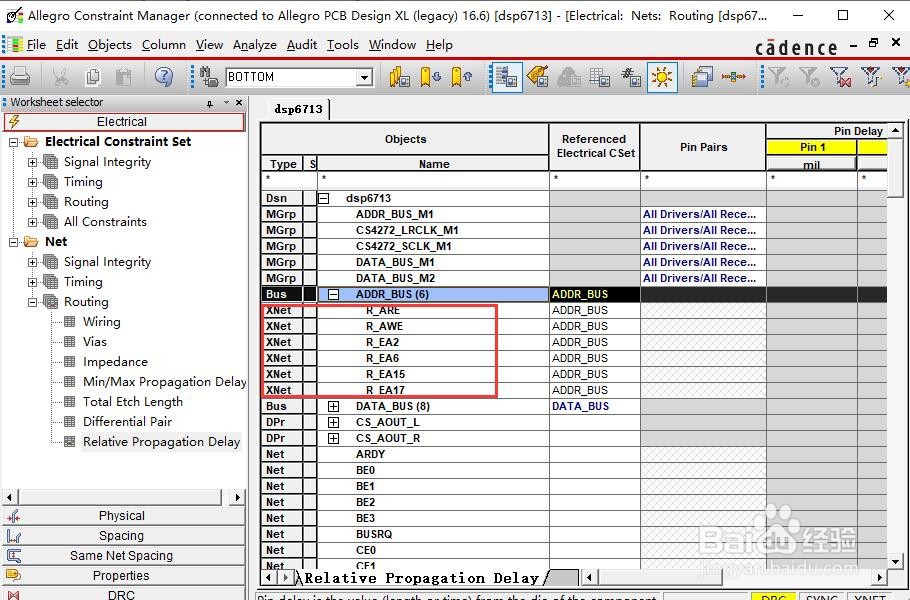
Task: Toggle the sun-shaped highlight icon
Action: tap(662, 77)
